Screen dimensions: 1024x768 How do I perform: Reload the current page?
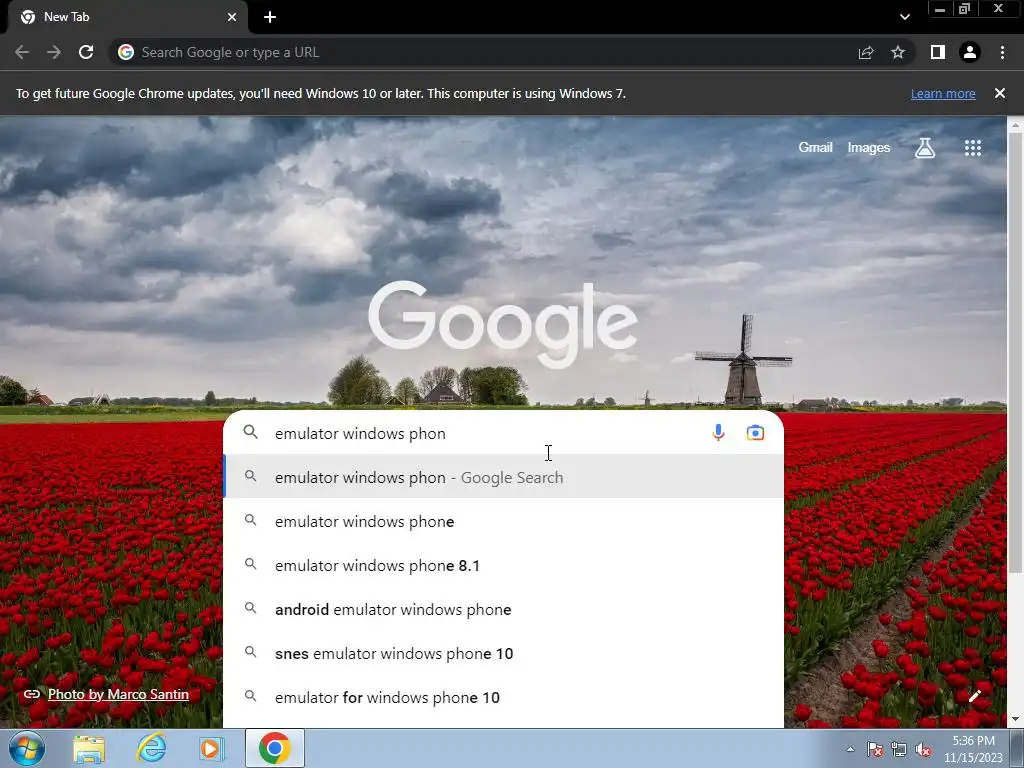tap(86, 52)
